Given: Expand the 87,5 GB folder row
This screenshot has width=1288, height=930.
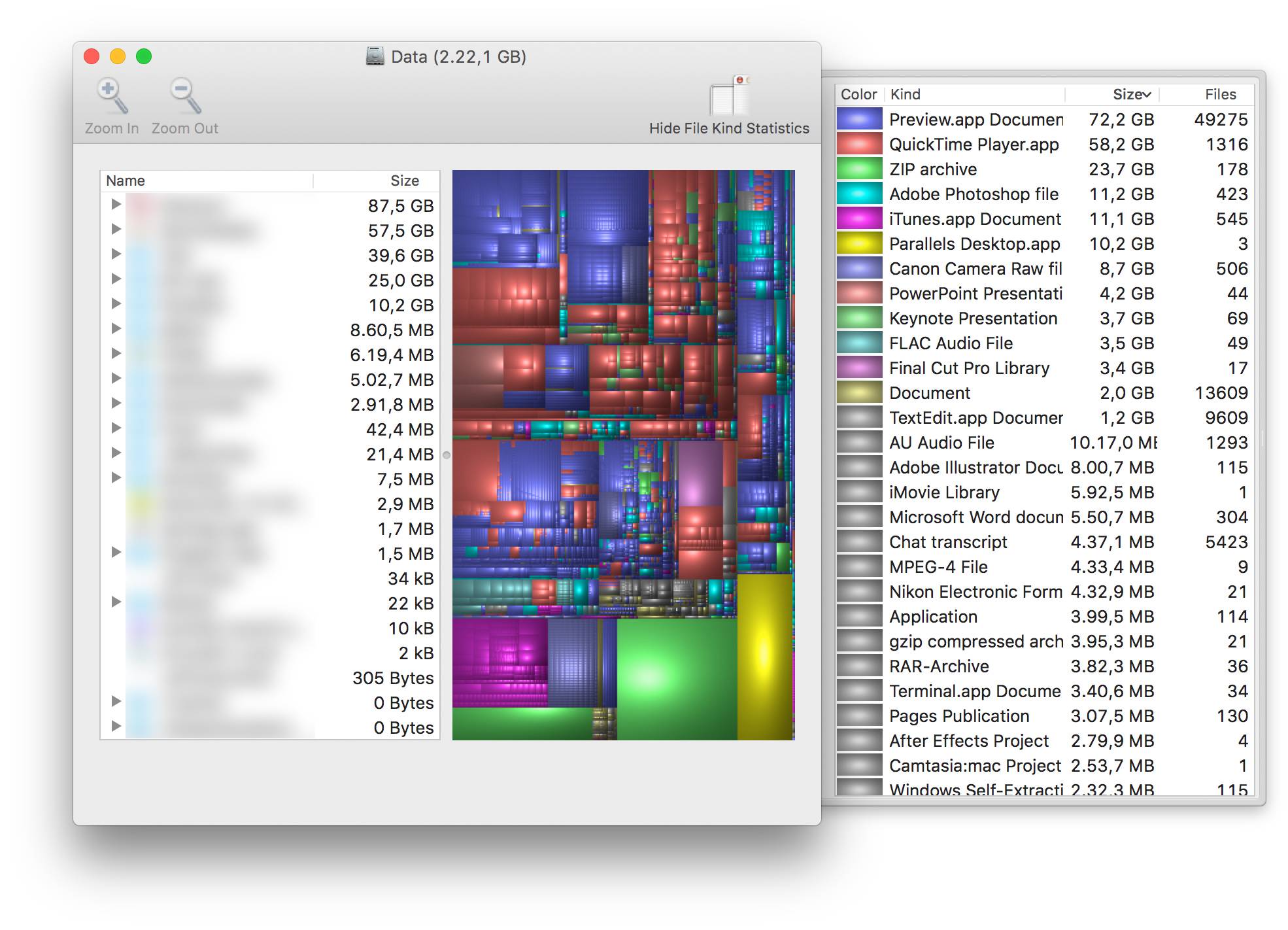Looking at the screenshot, I should [x=116, y=204].
